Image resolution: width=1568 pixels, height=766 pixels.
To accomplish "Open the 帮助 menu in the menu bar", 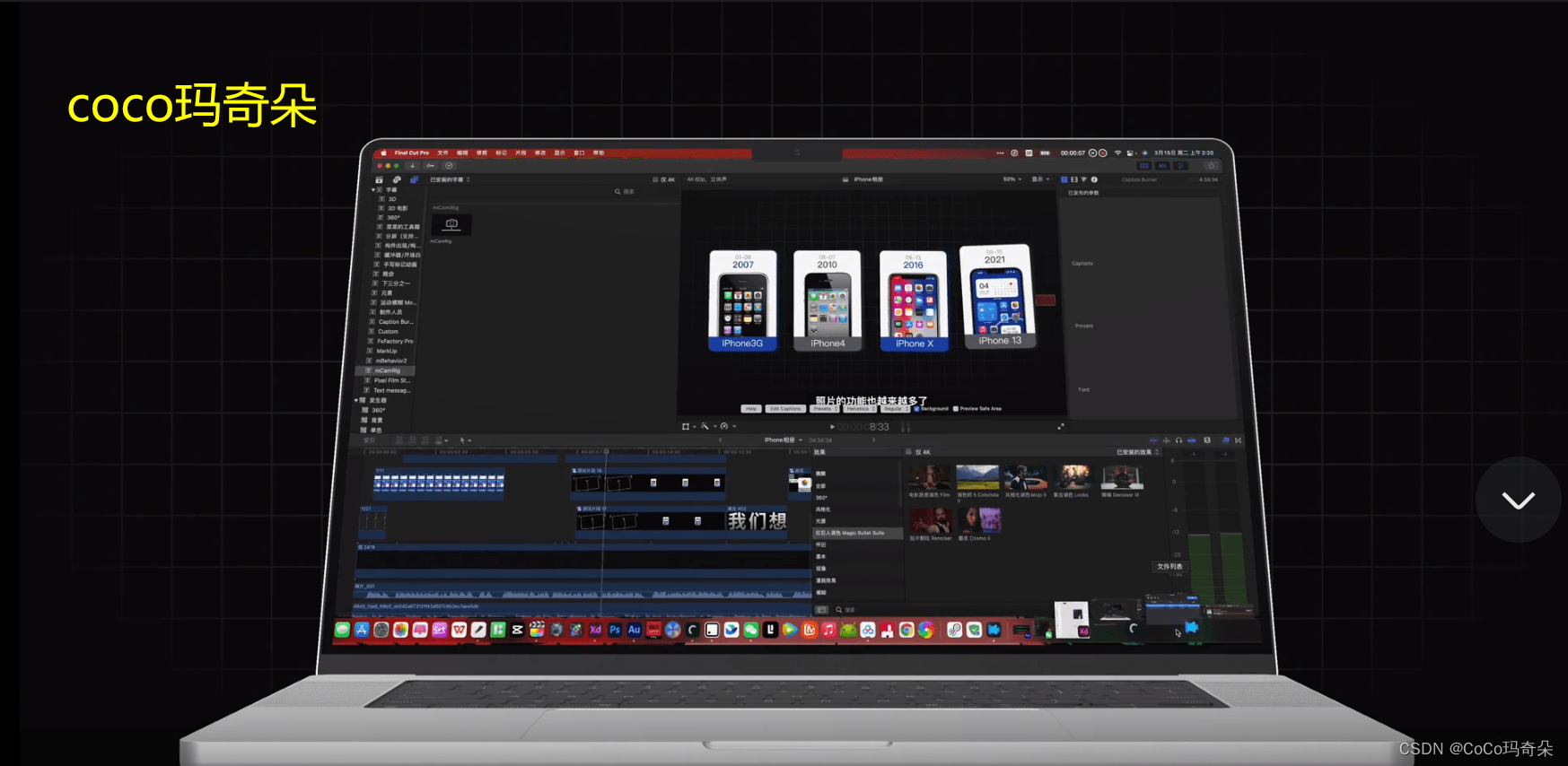I will [599, 153].
